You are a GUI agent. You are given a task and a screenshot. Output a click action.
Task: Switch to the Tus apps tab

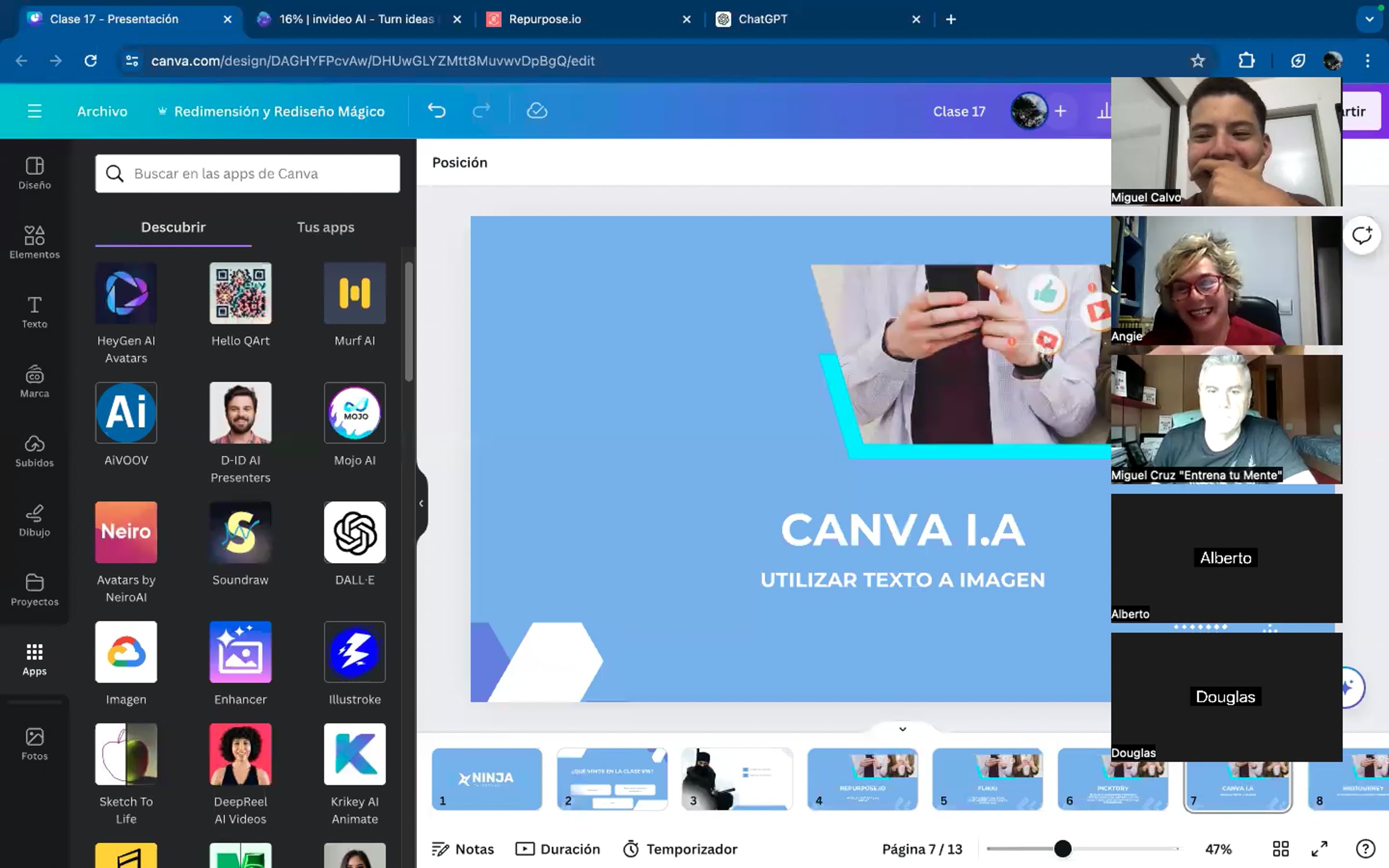[325, 227]
